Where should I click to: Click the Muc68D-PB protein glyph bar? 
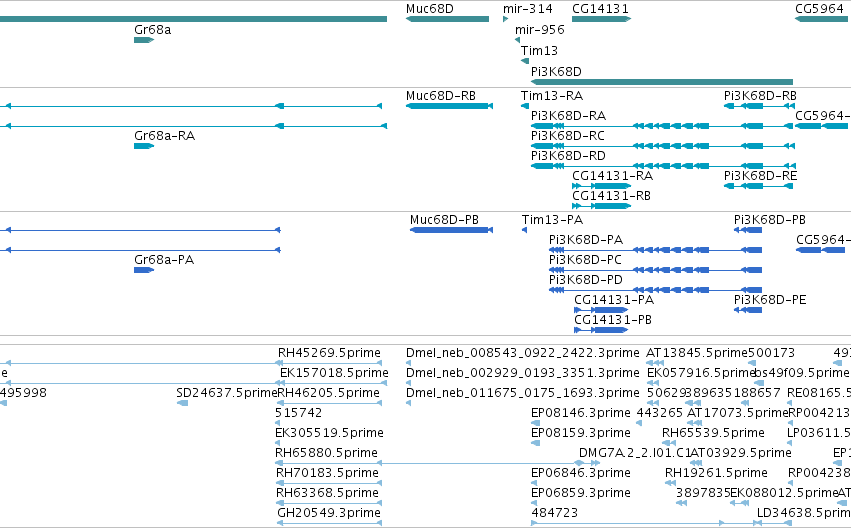click(x=451, y=230)
